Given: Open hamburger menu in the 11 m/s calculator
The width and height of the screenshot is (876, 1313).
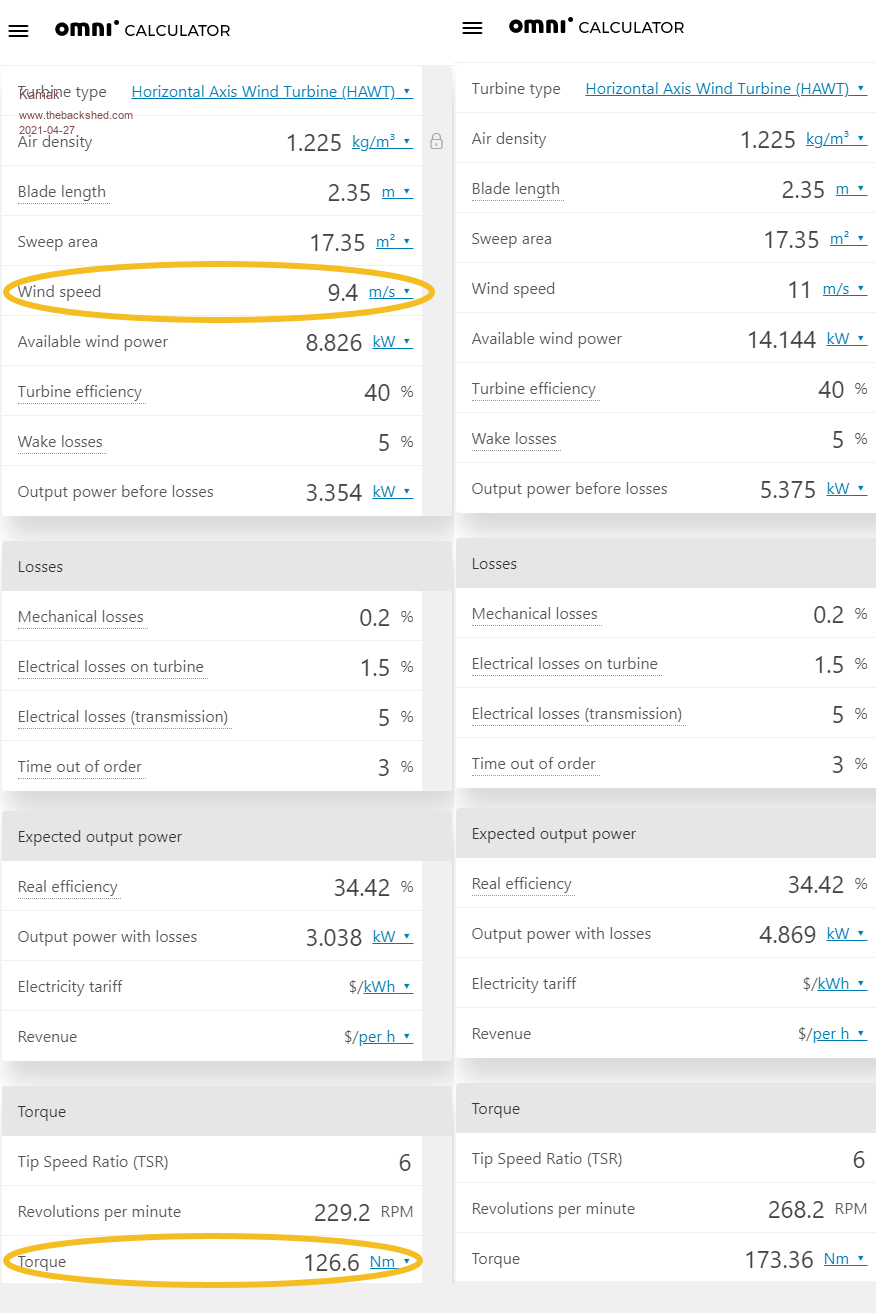Looking at the screenshot, I should click(472, 28).
